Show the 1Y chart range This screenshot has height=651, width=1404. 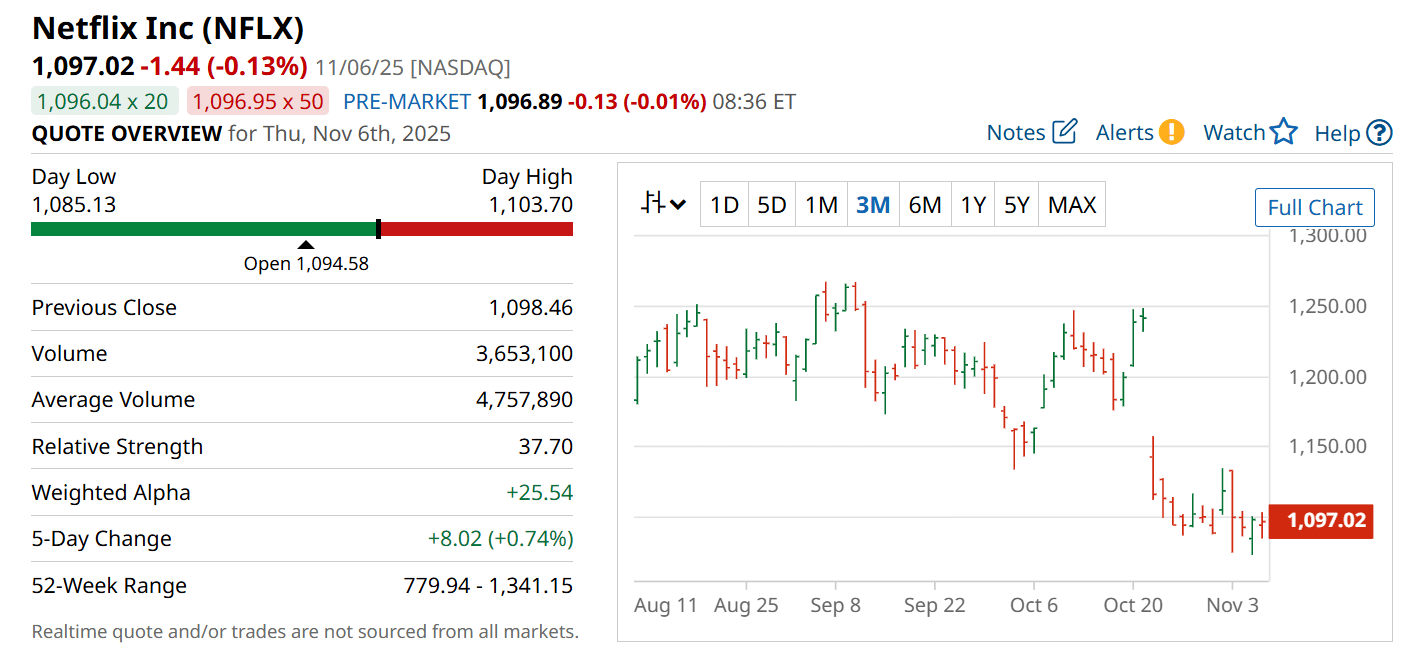[973, 205]
